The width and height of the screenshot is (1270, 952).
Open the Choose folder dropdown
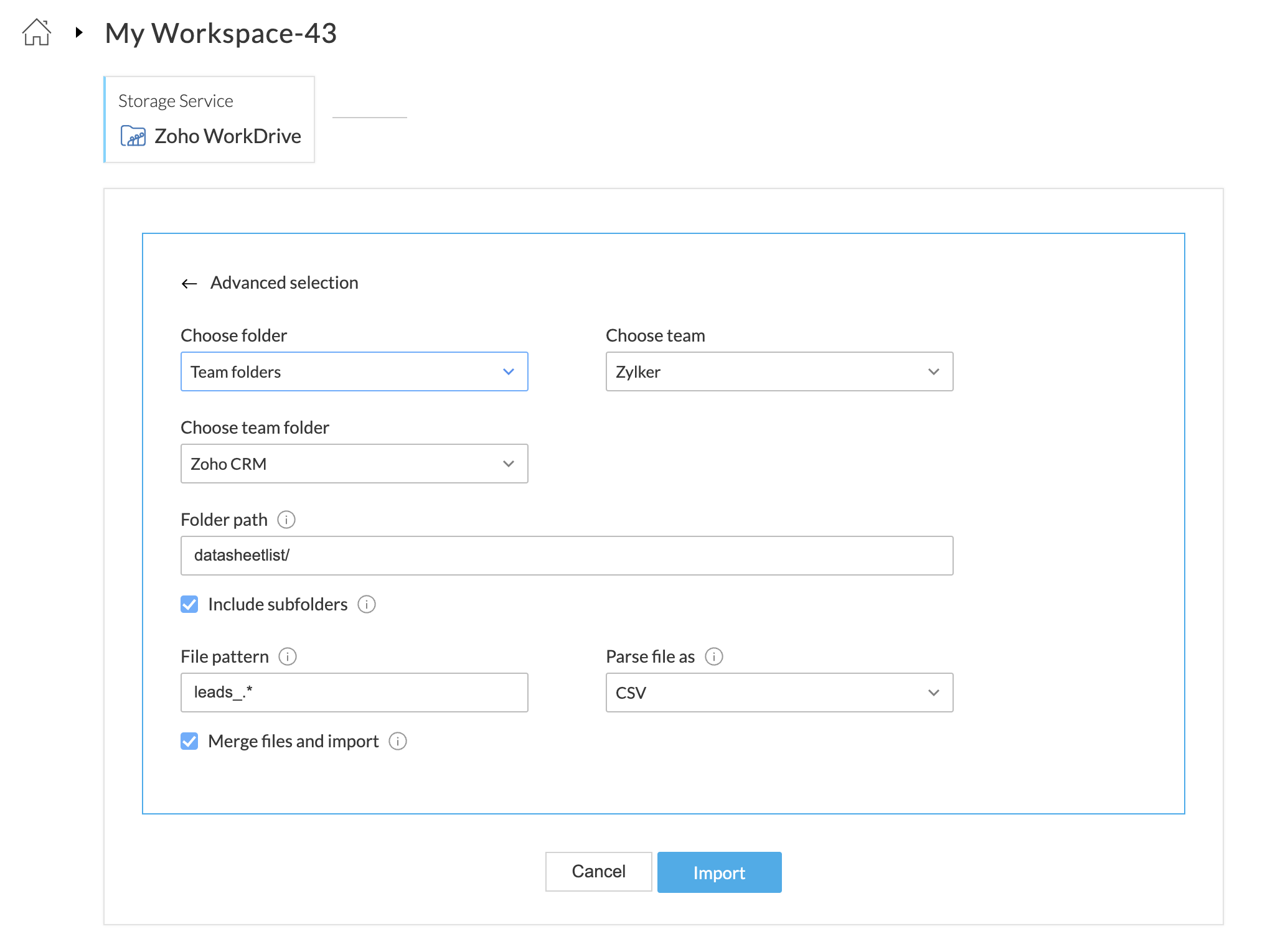354,371
